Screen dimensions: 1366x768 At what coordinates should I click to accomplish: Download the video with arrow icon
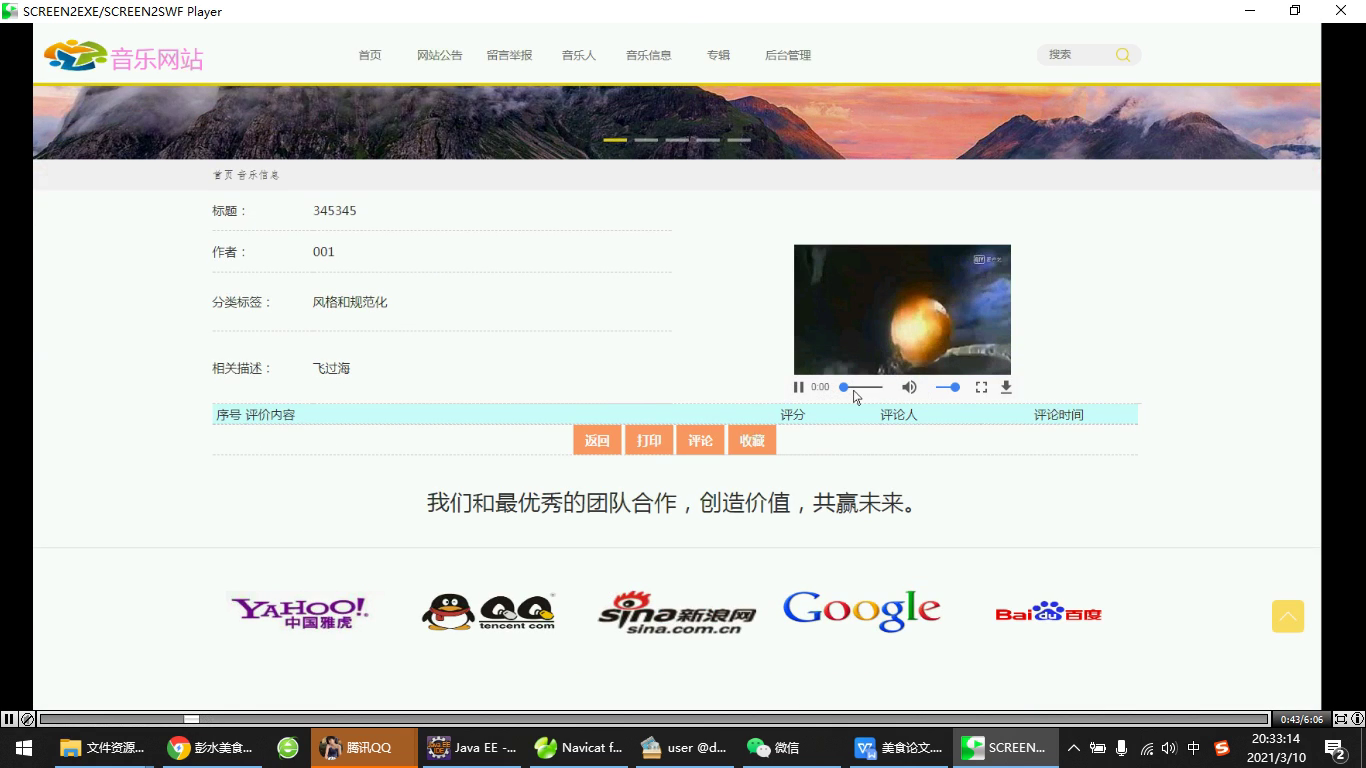[1006, 387]
